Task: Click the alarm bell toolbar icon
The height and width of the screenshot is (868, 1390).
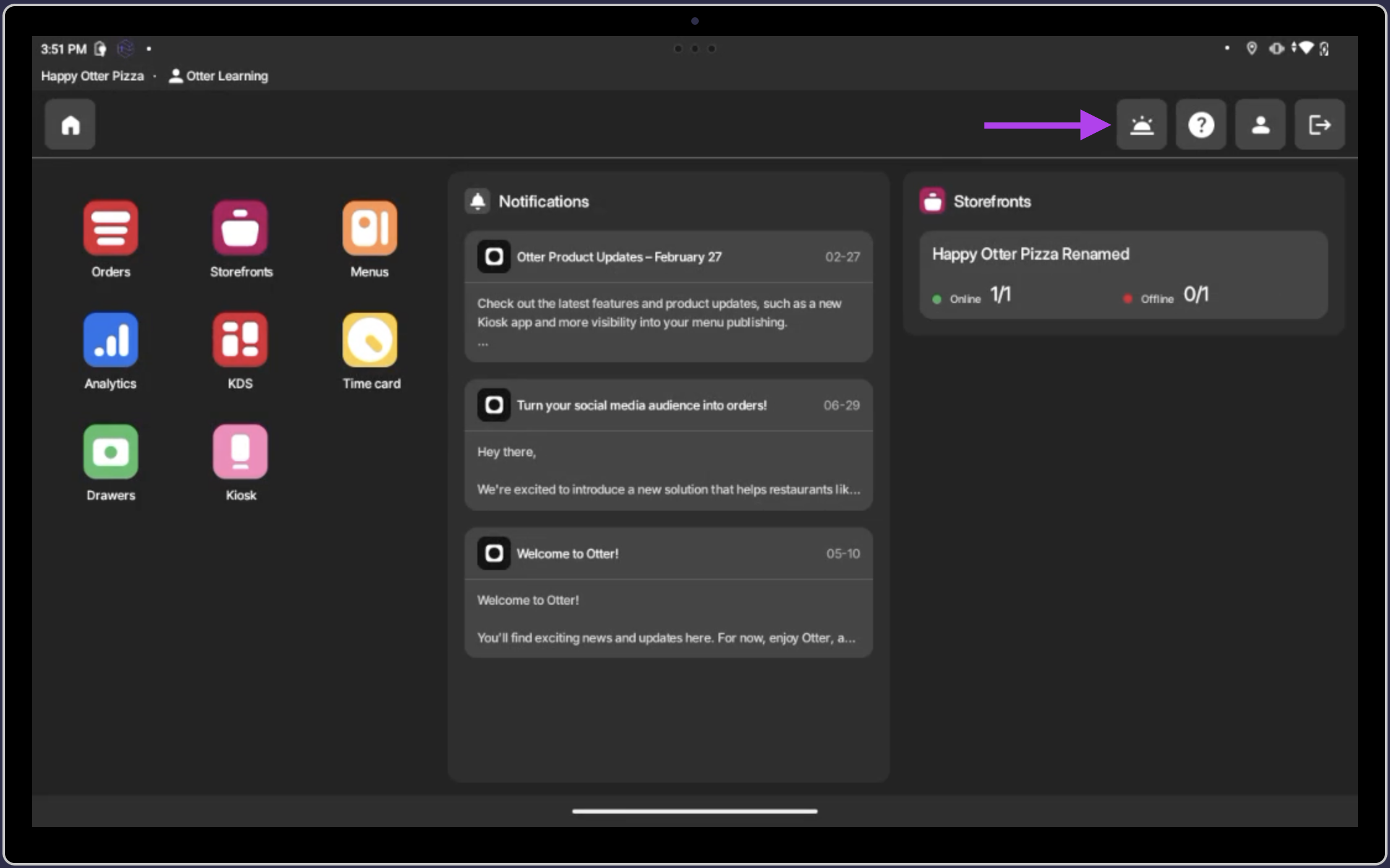Action: pyautogui.click(x=1141, y=125)
